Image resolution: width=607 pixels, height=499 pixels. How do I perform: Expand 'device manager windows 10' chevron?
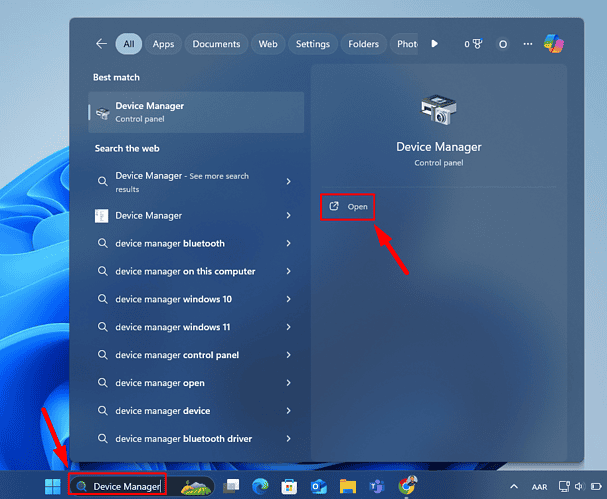point(288,299)
